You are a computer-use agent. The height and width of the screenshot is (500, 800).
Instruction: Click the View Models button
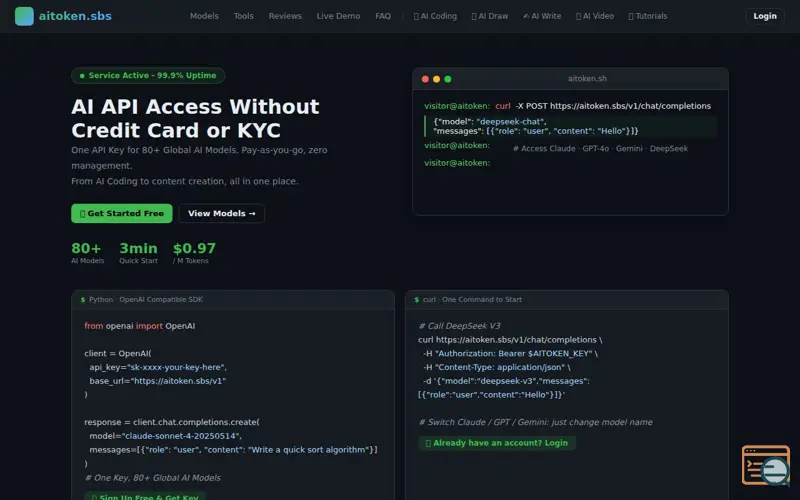[x=221, y=213]
